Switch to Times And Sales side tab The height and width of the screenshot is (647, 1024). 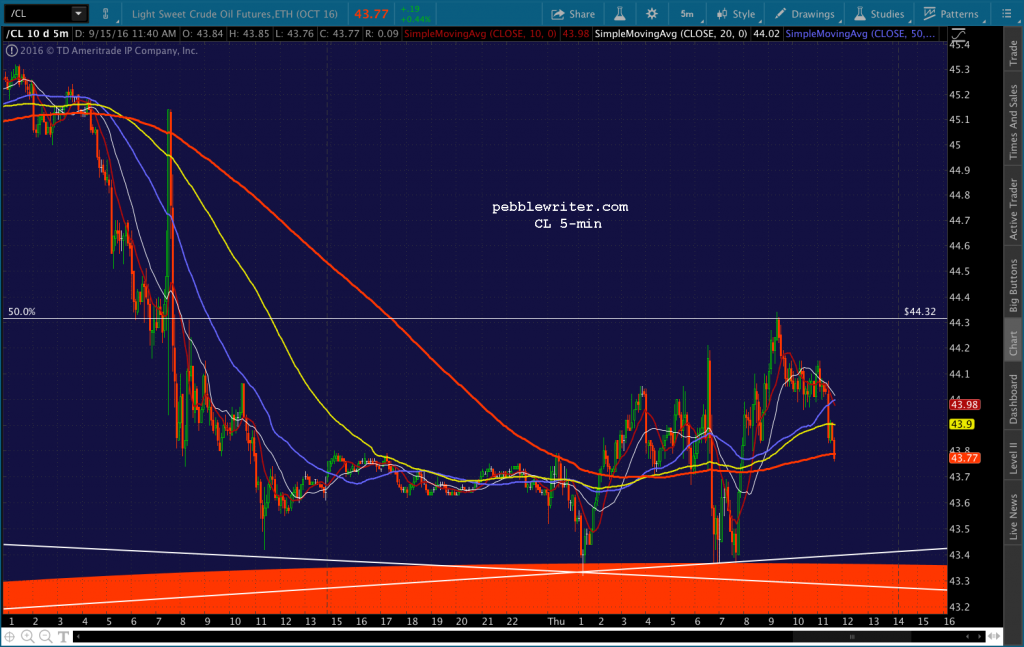(1014, 122)
